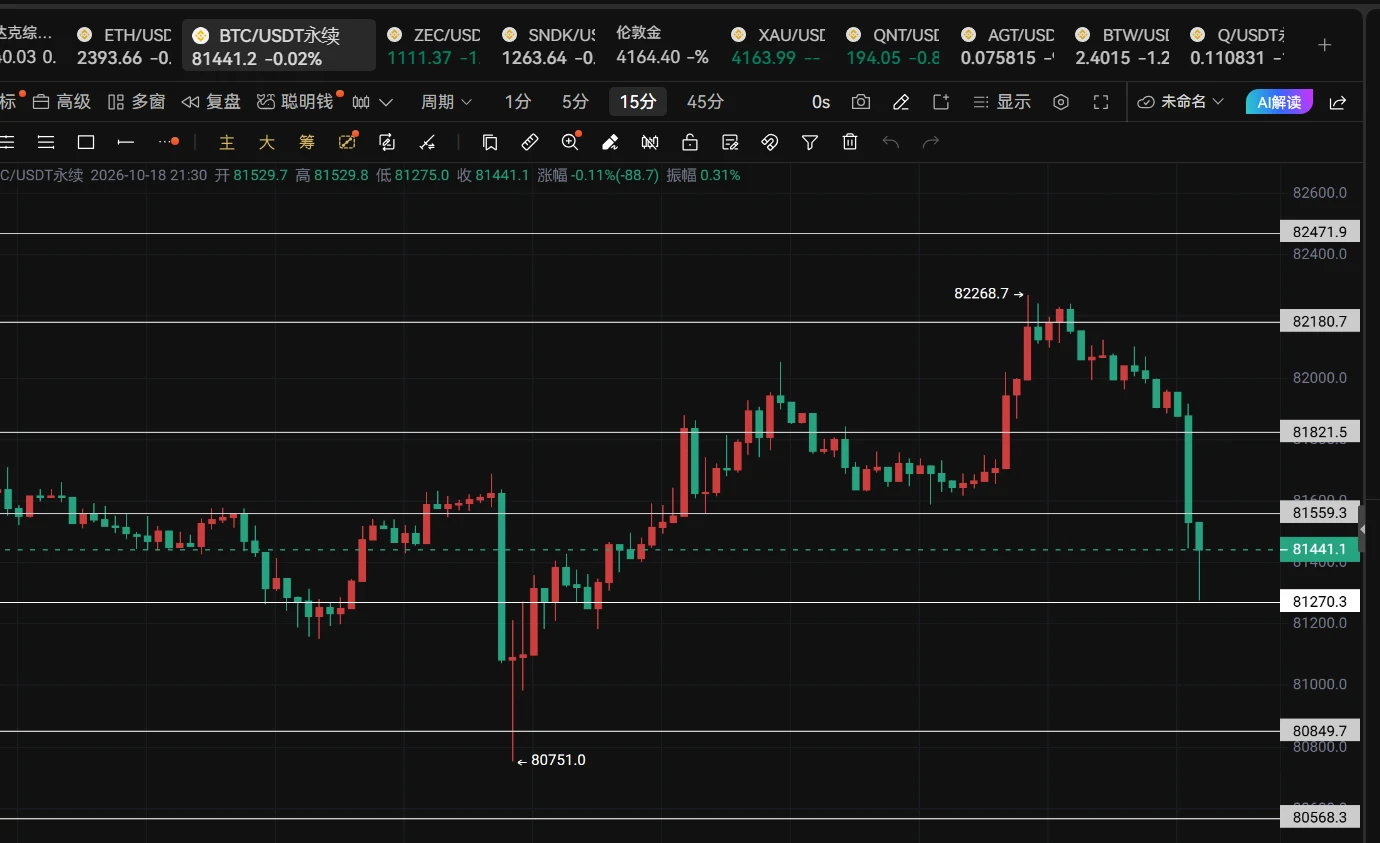Click the 81270.3 price line label

coord(1319,602)
